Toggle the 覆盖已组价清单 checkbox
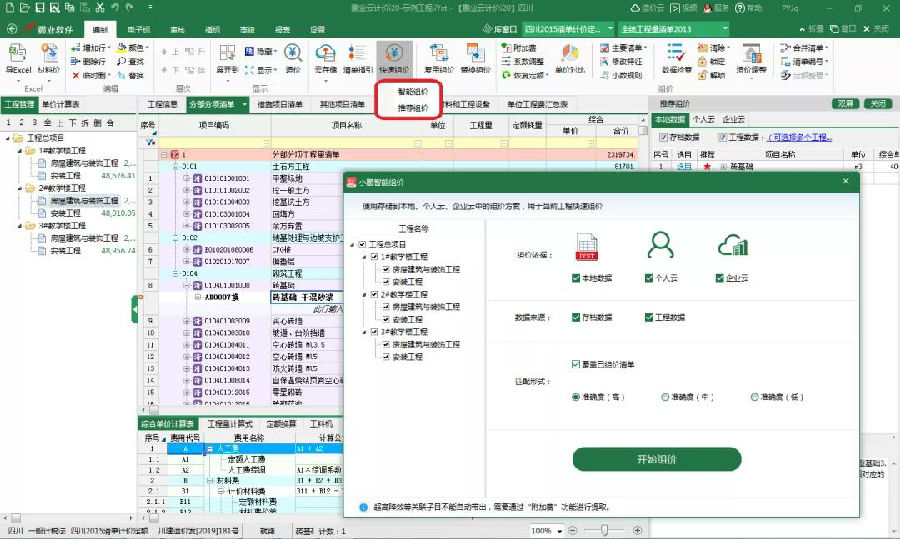This screenshot has height=539, width=900. click(x=577, y=364)
